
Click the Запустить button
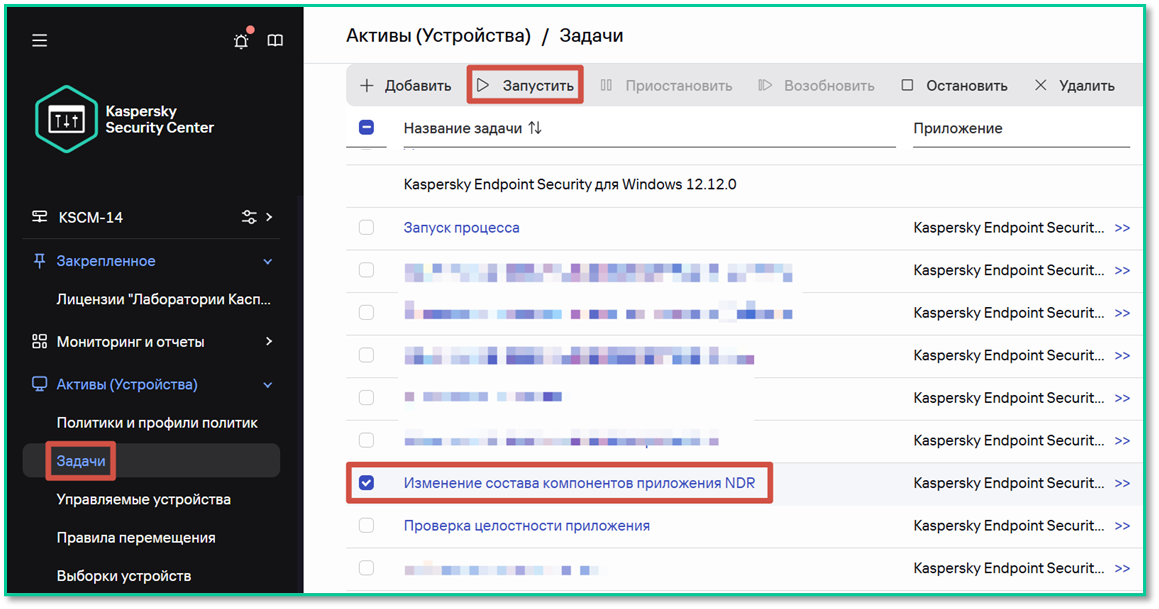[526, 86]
